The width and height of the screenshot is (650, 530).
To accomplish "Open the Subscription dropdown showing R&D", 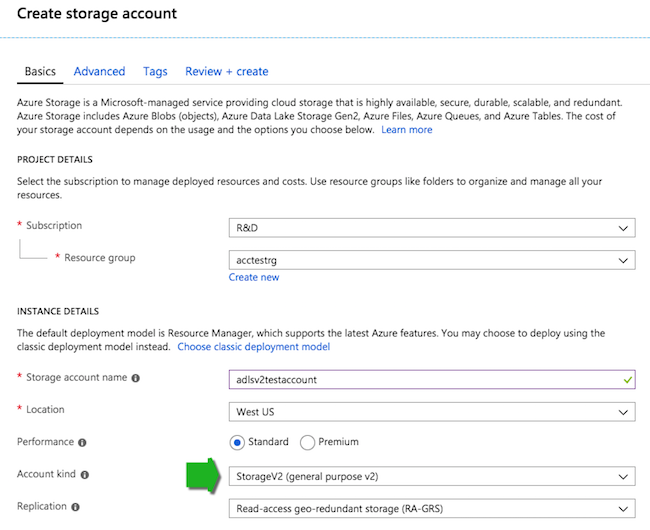I will point(431,227).
